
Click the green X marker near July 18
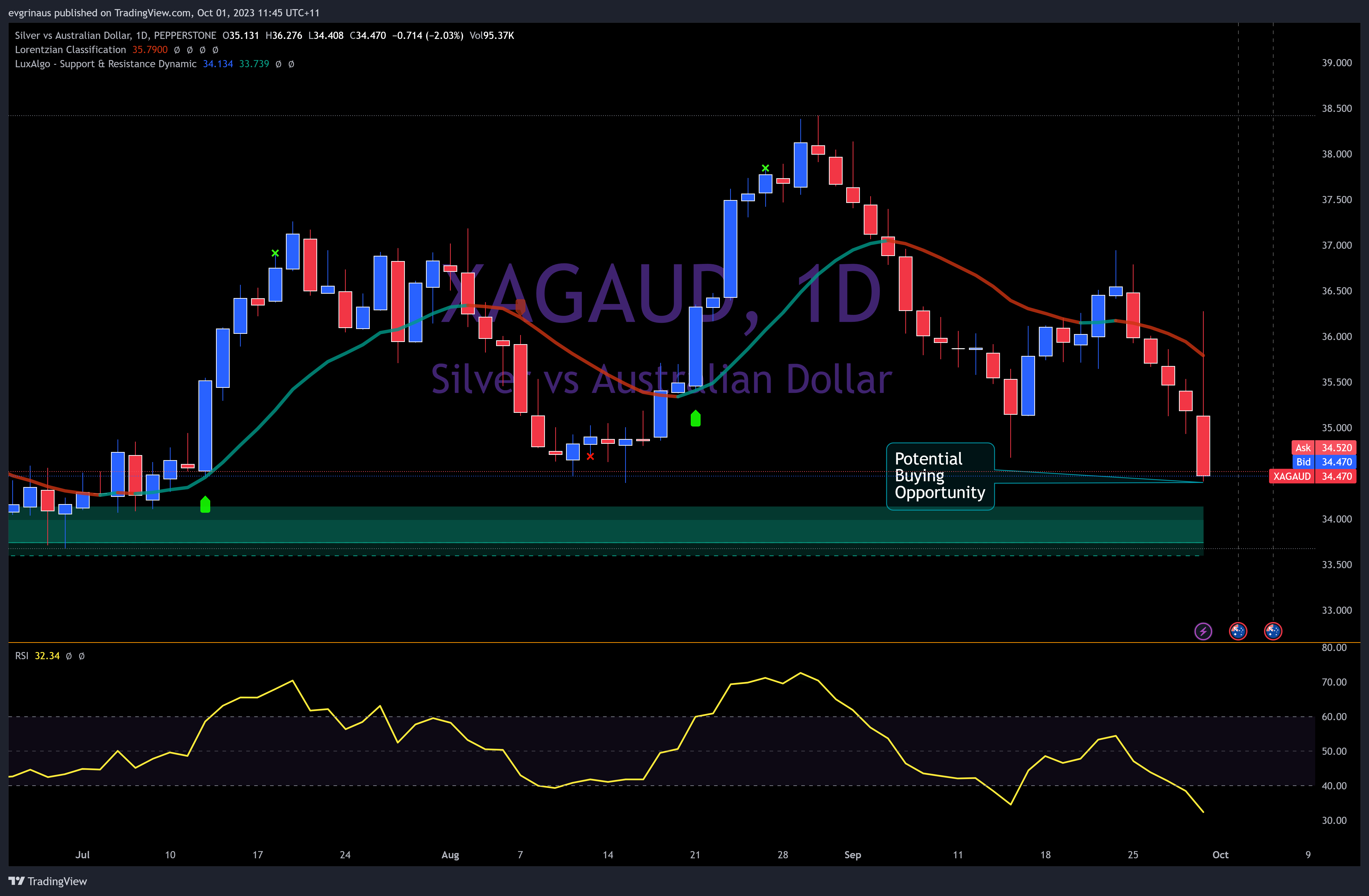tap(275, 253)
